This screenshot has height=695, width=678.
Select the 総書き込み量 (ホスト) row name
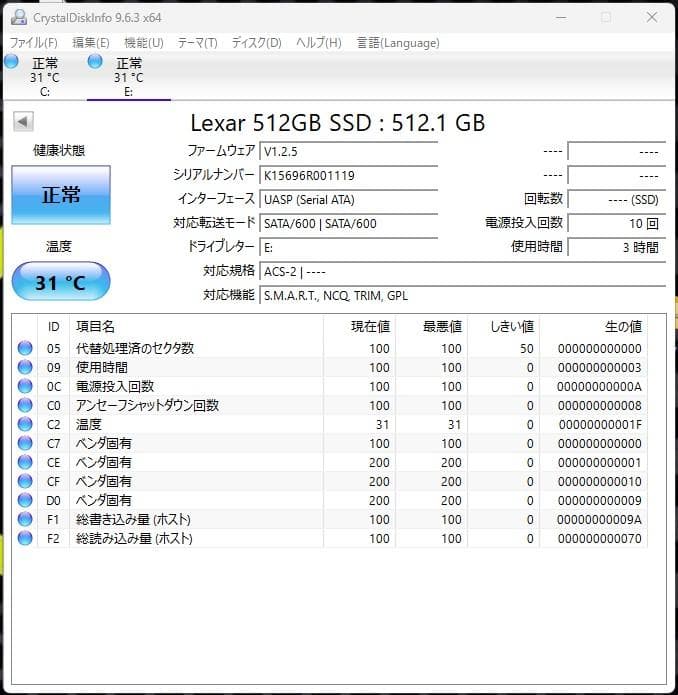point(133,519)
